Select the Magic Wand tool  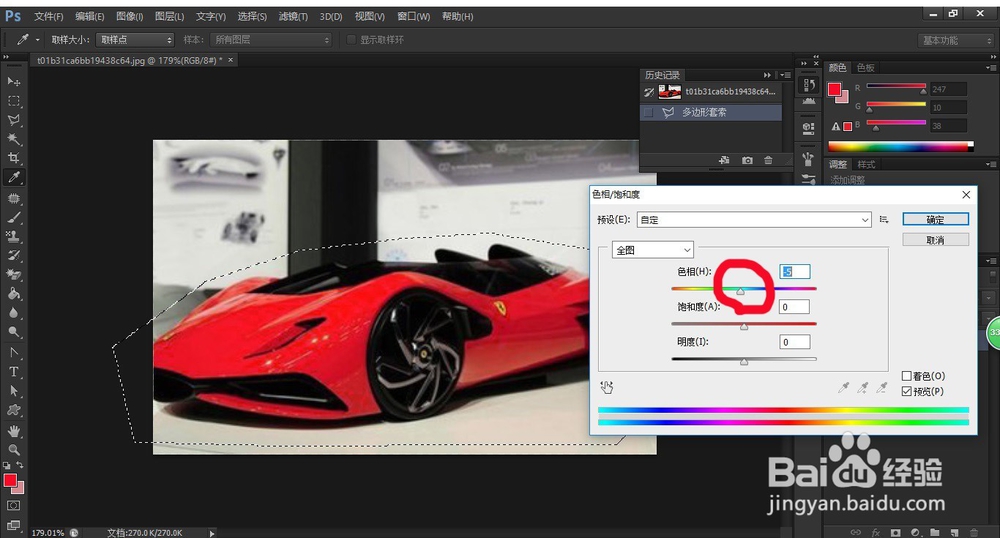pyautogui.click(x=13, y=139)
